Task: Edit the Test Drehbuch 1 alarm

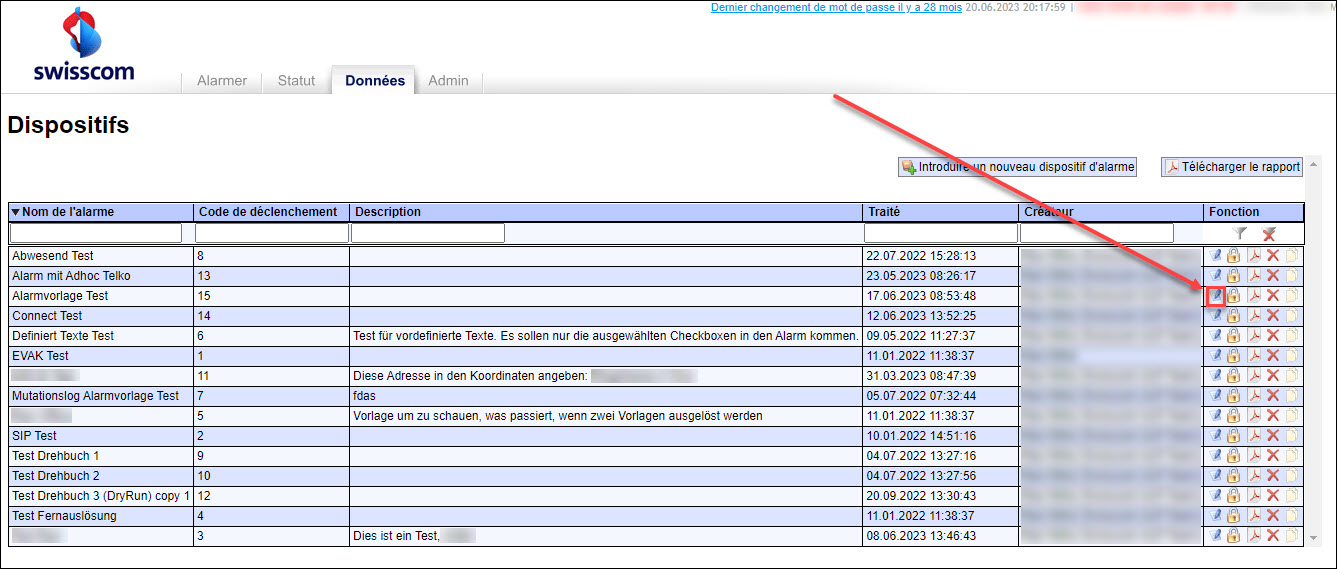Action: [1216, 456]
